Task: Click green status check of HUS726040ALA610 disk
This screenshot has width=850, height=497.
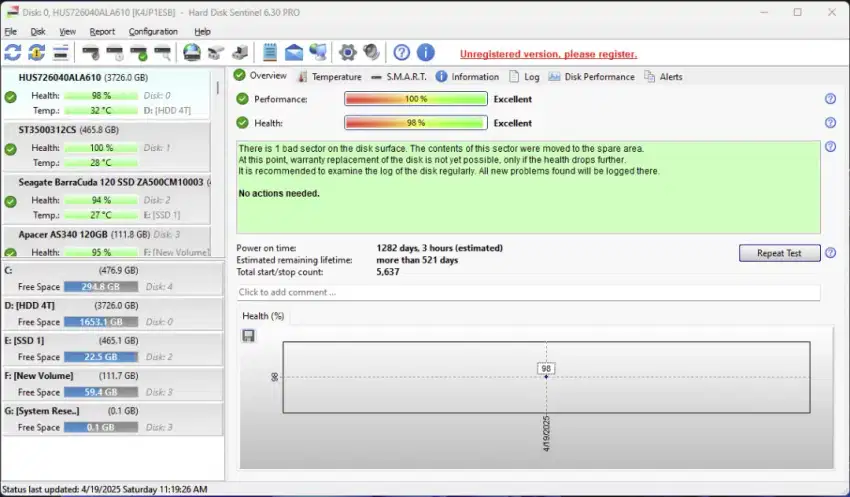Action: click(x=10, y=97)
